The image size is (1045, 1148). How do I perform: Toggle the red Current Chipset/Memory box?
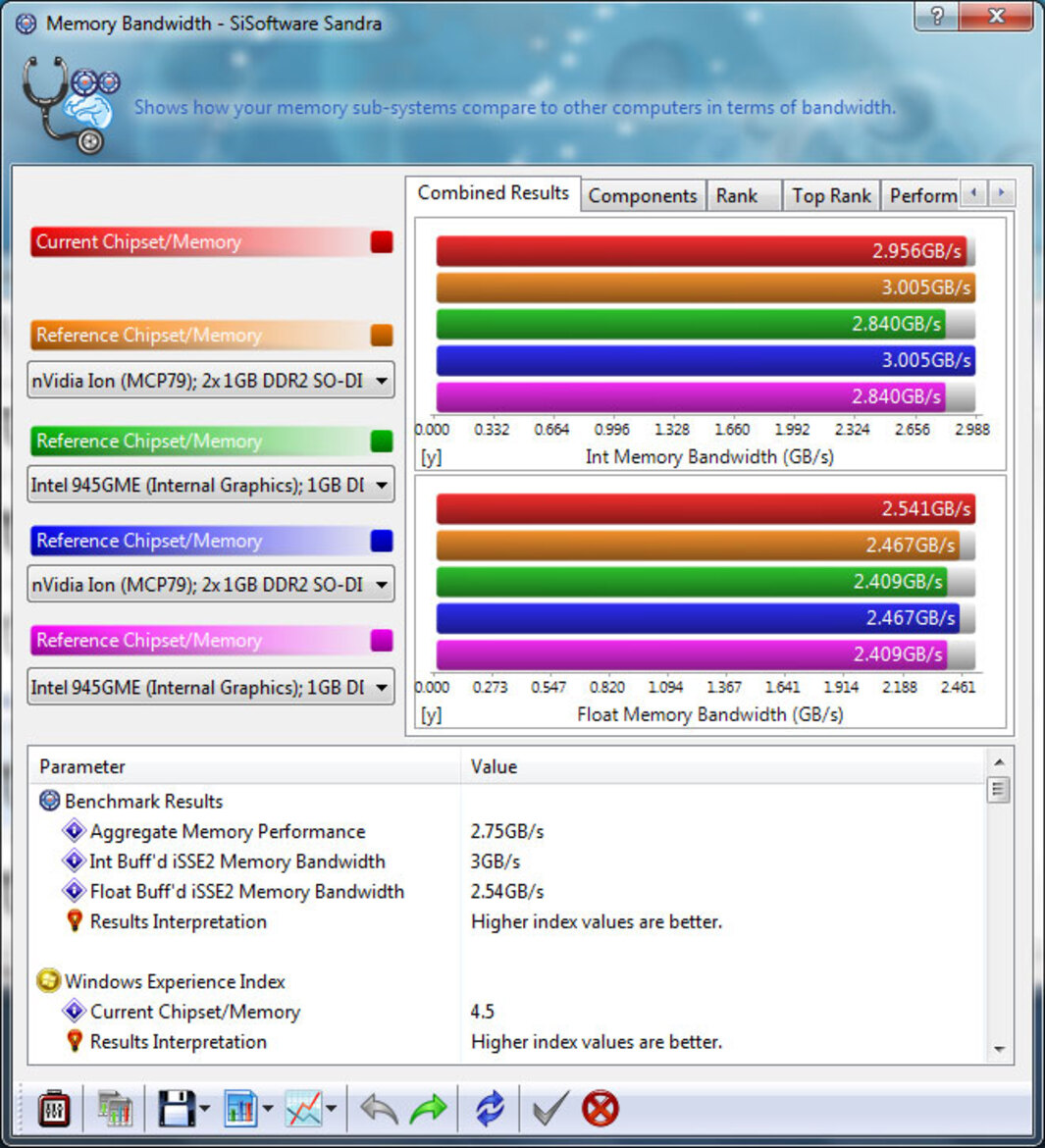[x=382, y=241]
